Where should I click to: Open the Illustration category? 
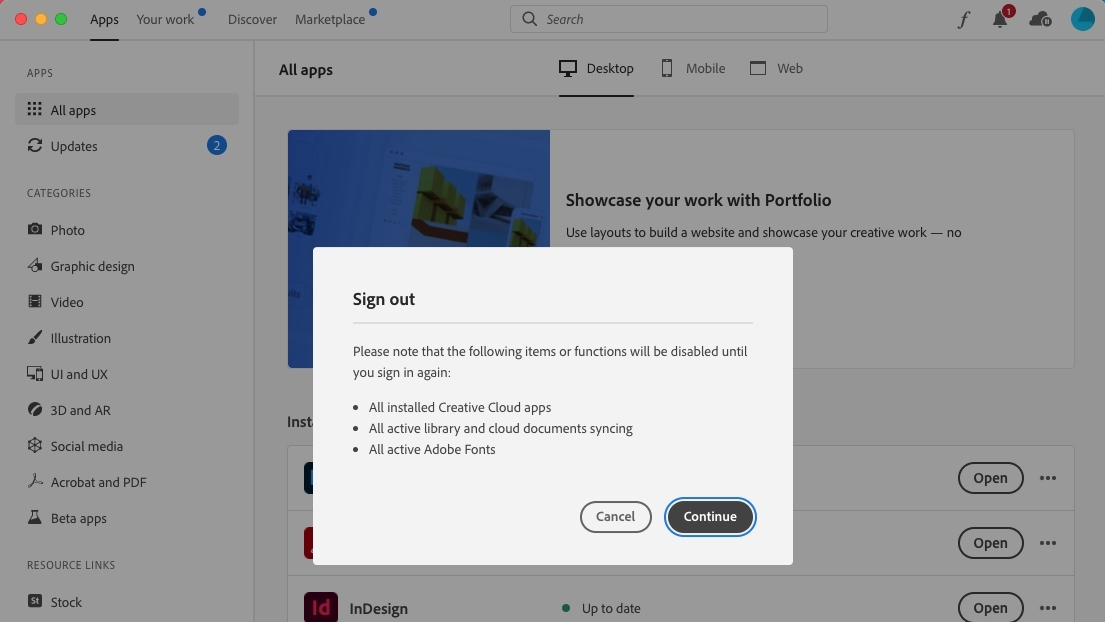tap(80, 338)
